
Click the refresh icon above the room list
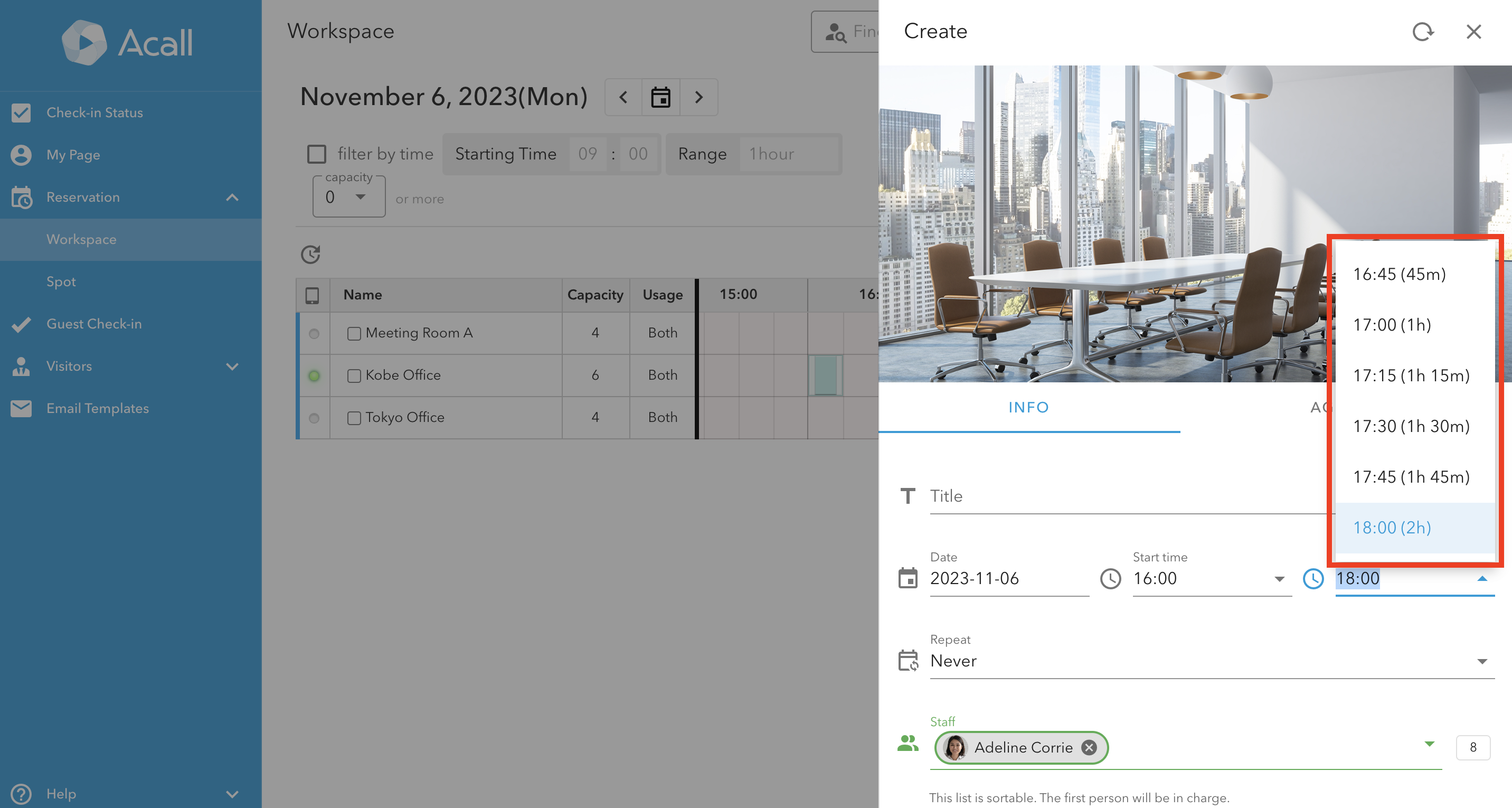click(310, 254)
